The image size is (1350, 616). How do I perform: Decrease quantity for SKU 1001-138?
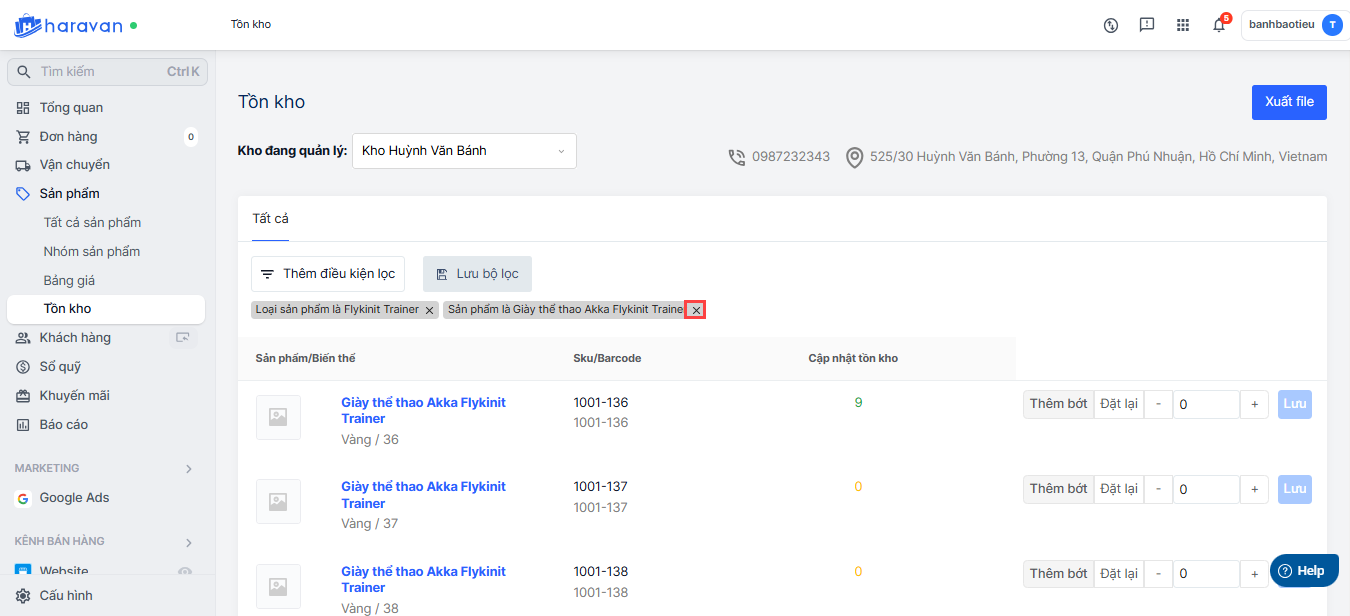click(1158, 574)
